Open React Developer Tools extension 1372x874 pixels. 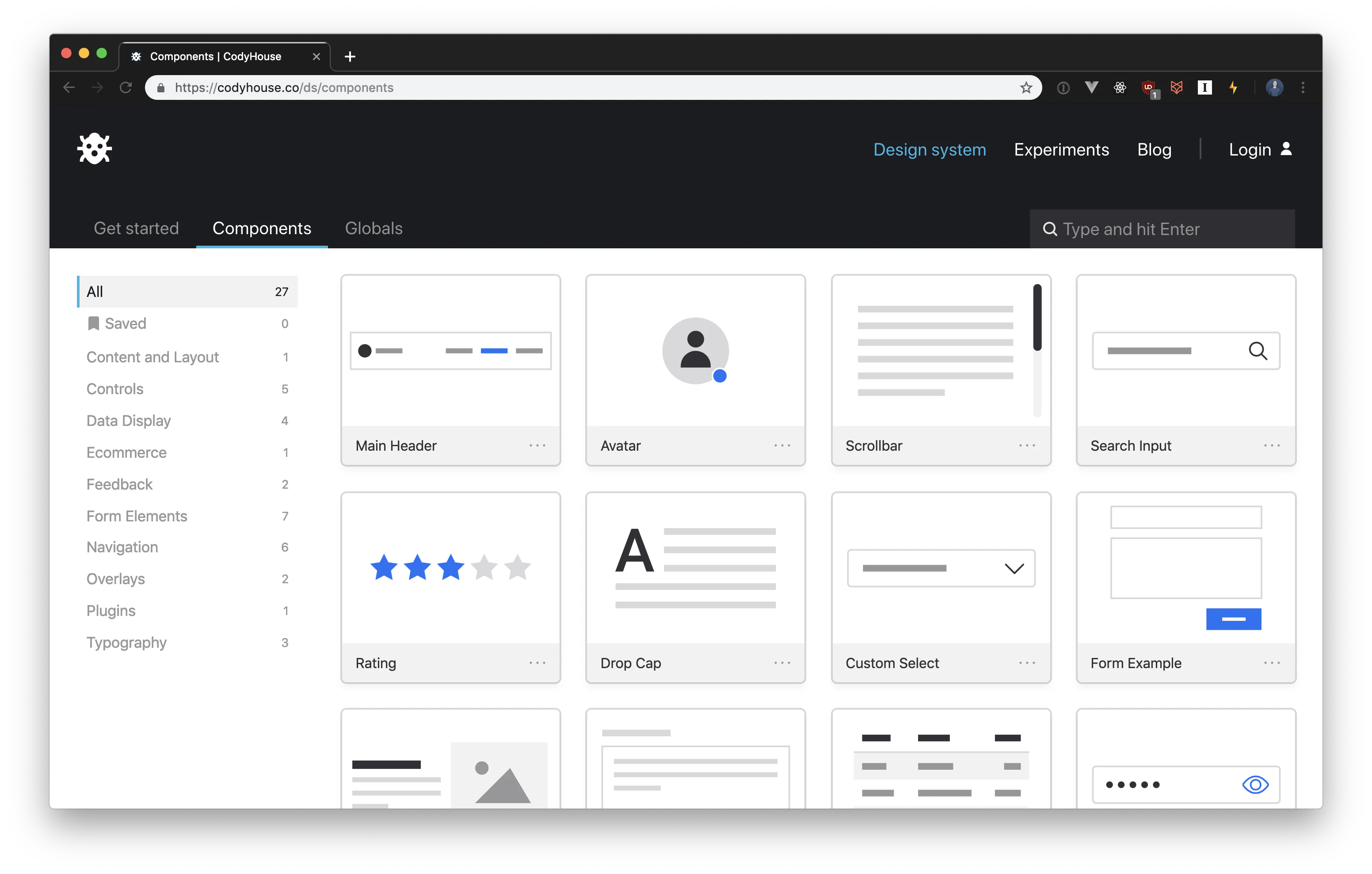[1120, 87]
